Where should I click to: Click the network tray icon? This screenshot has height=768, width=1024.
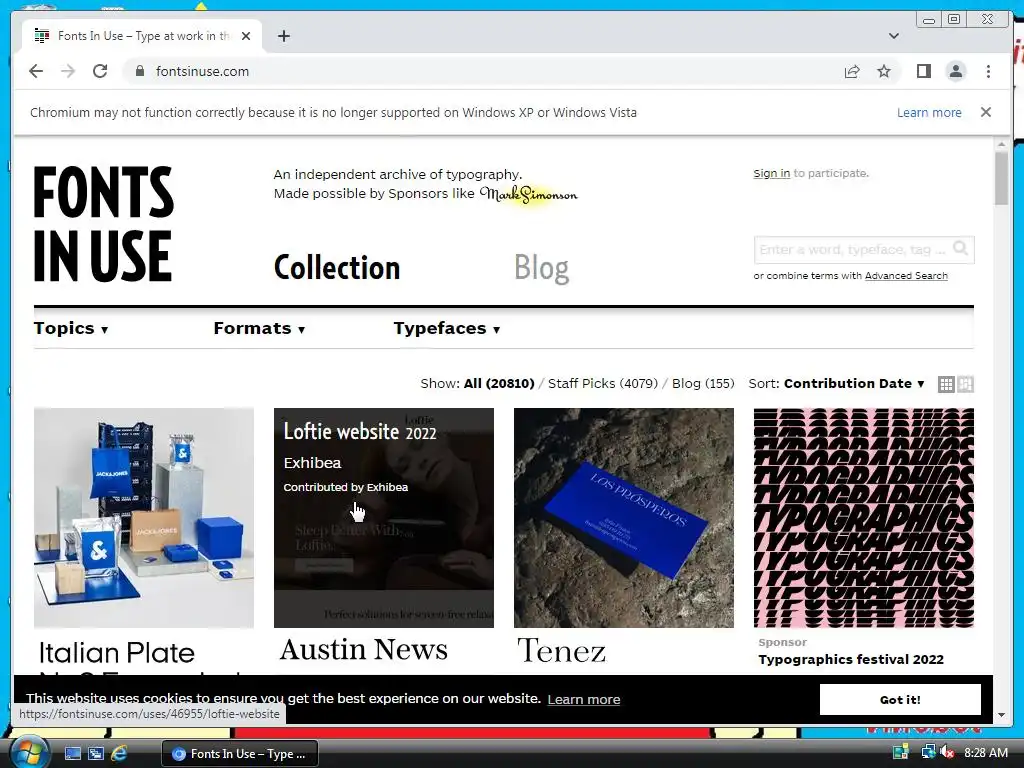[x=927, y=752]
